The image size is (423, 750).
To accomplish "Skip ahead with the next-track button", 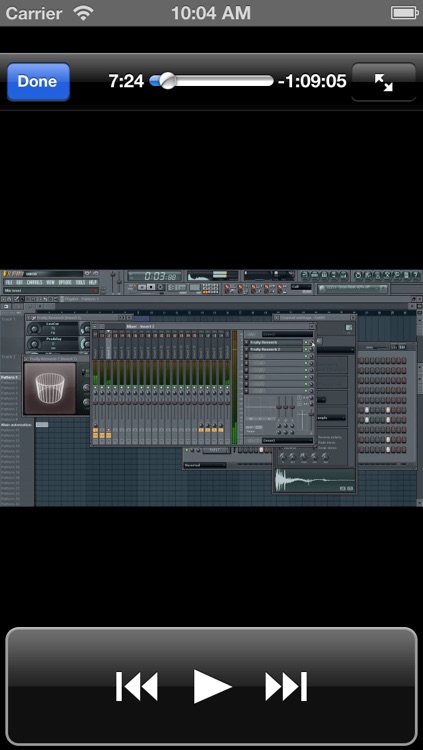I will click(x=286, y=686).
